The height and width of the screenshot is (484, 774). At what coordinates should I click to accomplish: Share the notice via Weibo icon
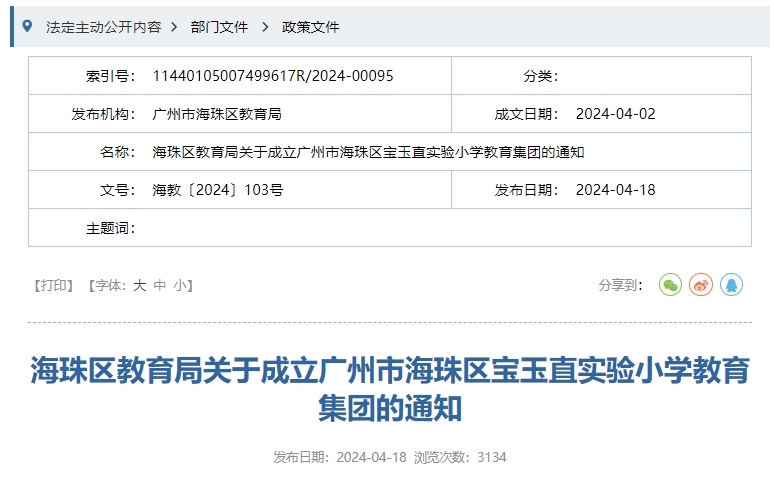pos(701,285)
